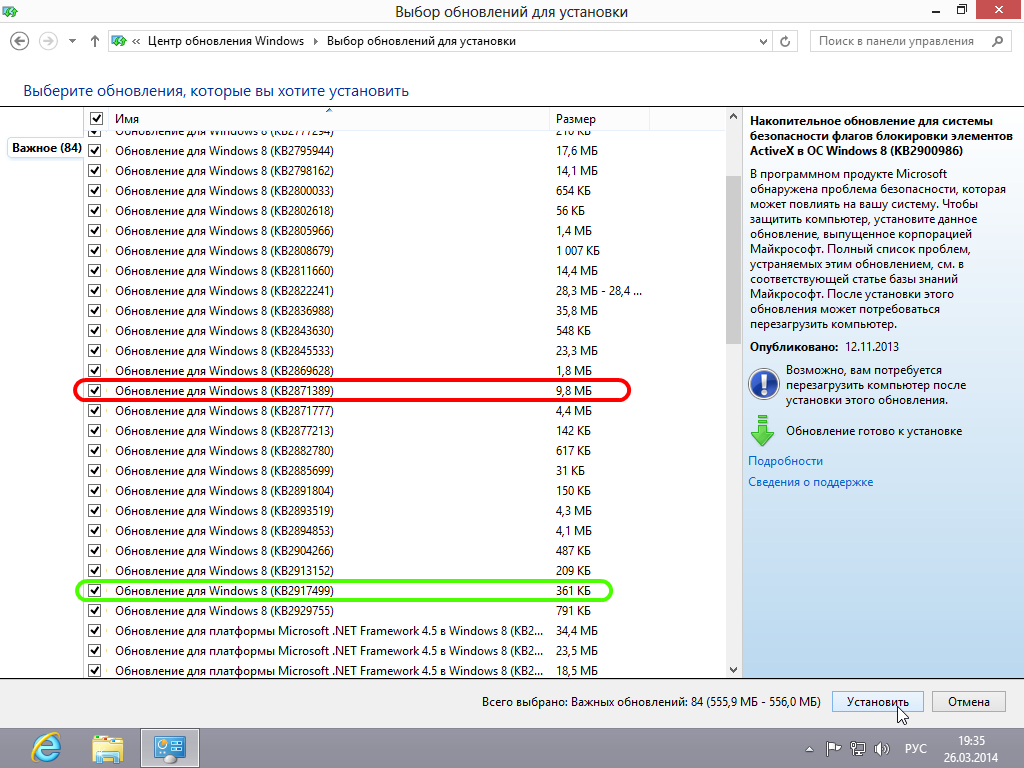This screenshot has height=768, width=1024.
Task: Select row 'Обновление для Windows 8 (KB2802618)'
Action: [x=404, y=211]
